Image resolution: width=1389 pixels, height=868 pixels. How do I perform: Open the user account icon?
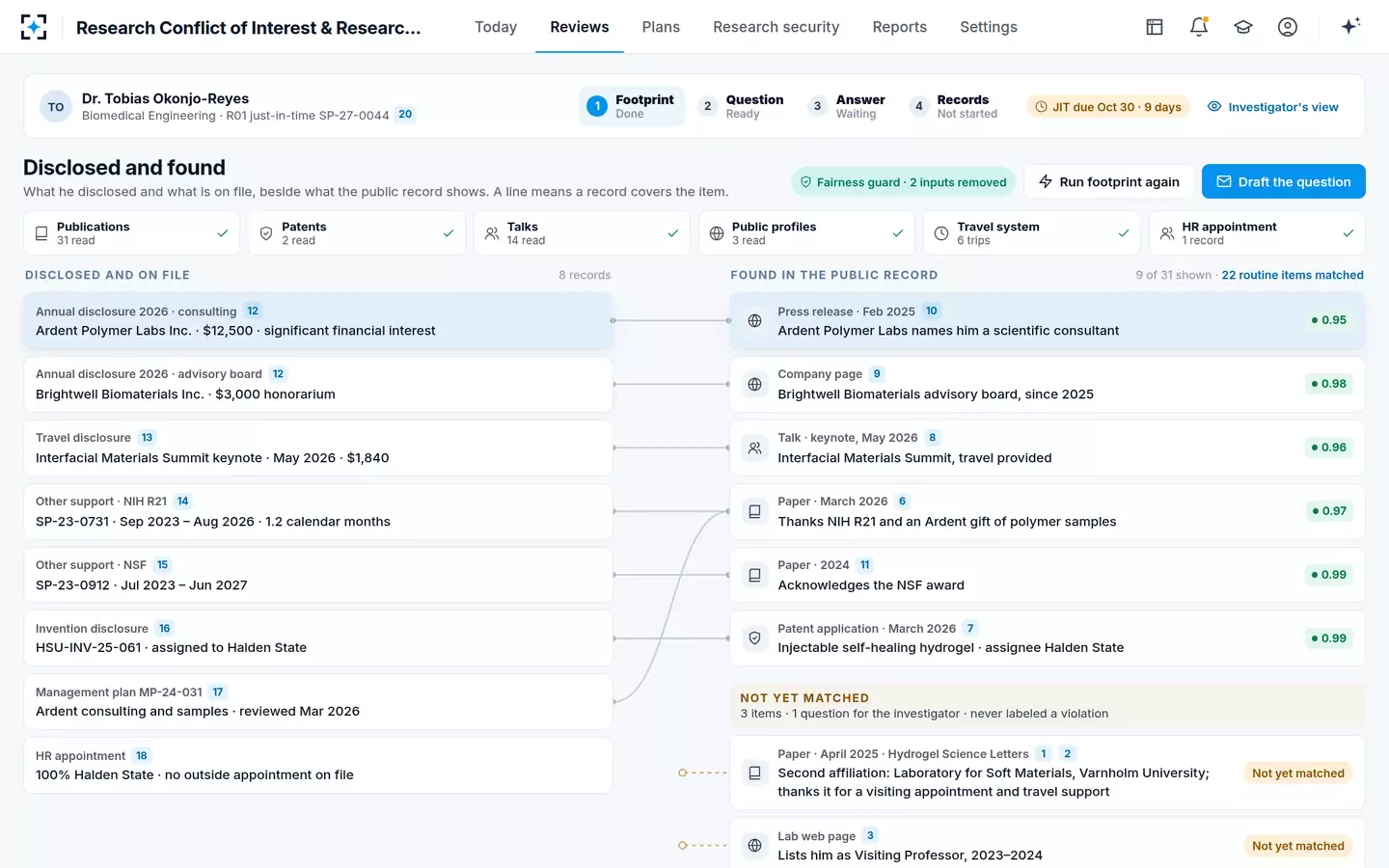click(x=1288, y=27)
